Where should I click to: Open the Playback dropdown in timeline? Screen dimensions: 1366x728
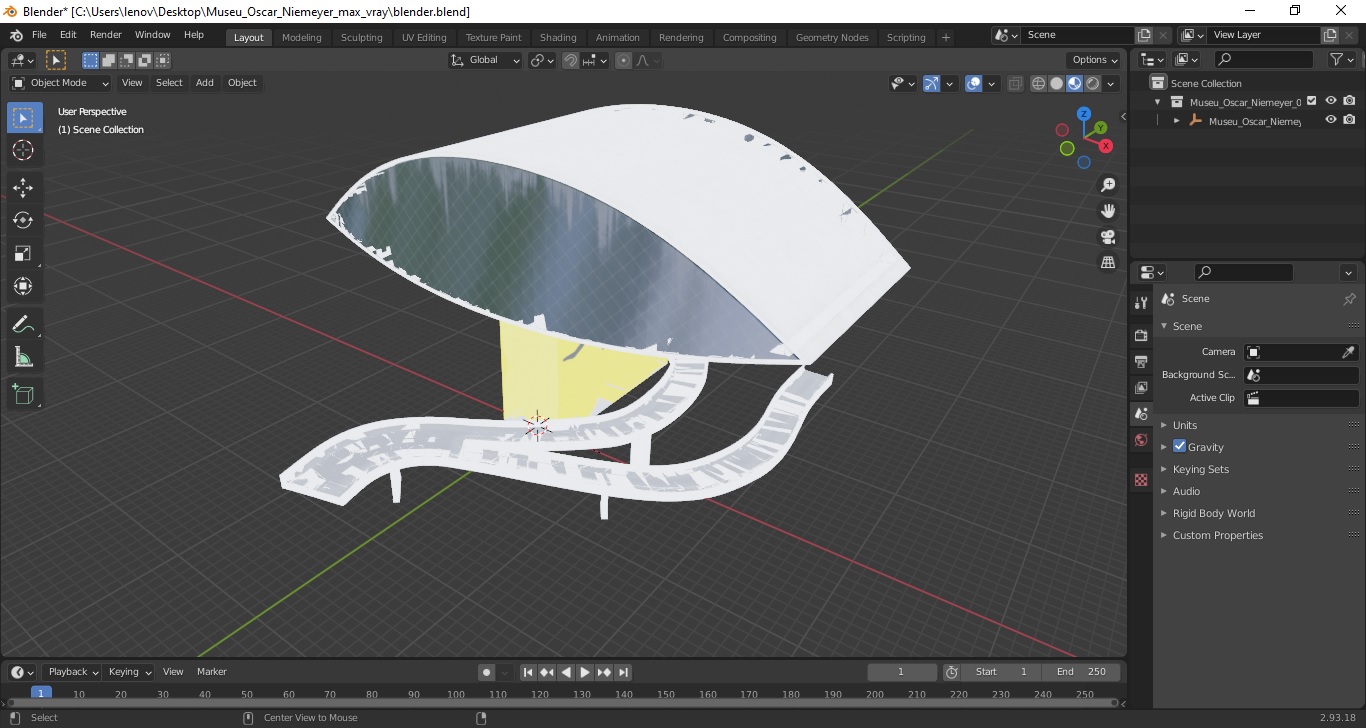(x=71, y=672)
